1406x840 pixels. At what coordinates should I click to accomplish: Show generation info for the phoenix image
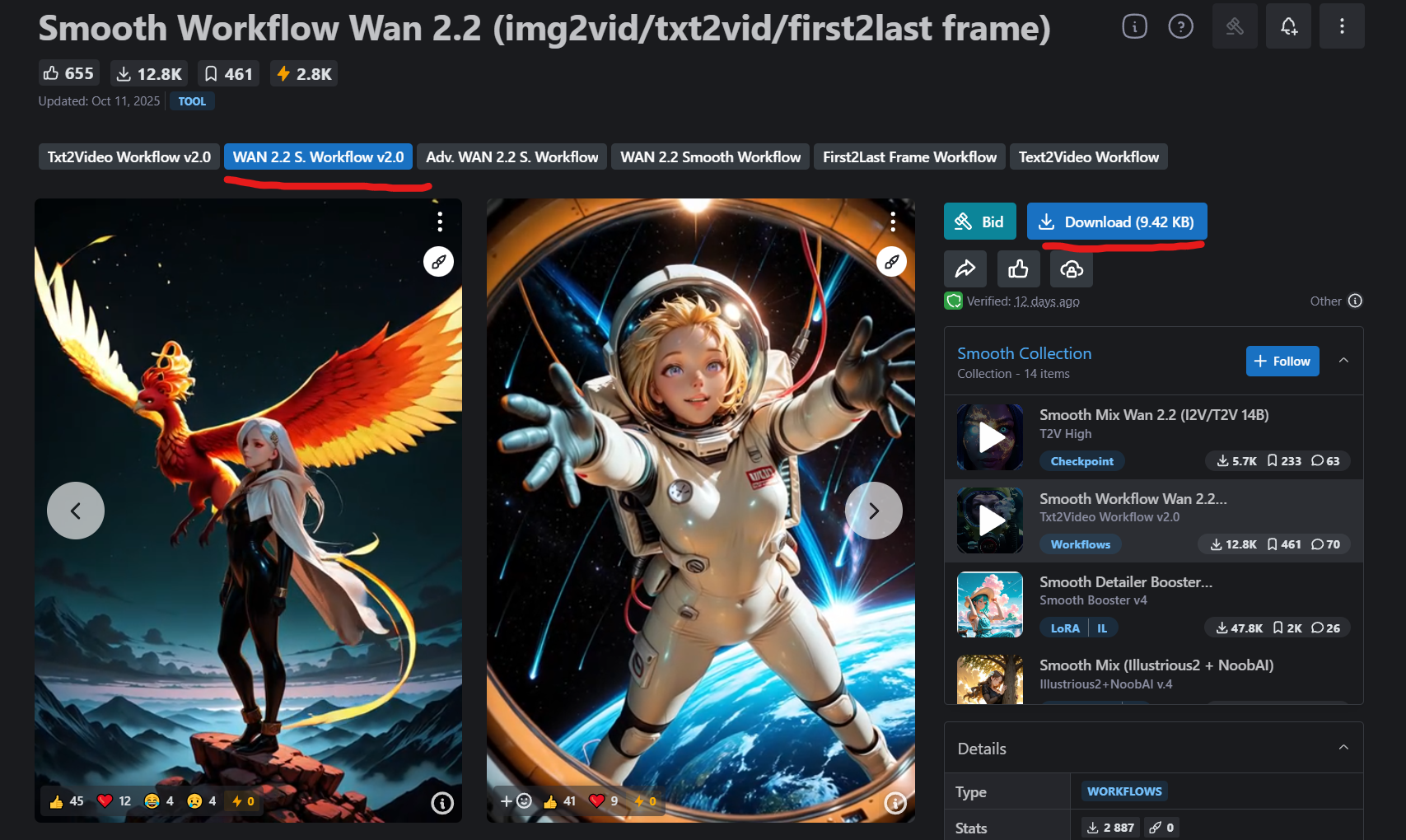click(442, 803)
